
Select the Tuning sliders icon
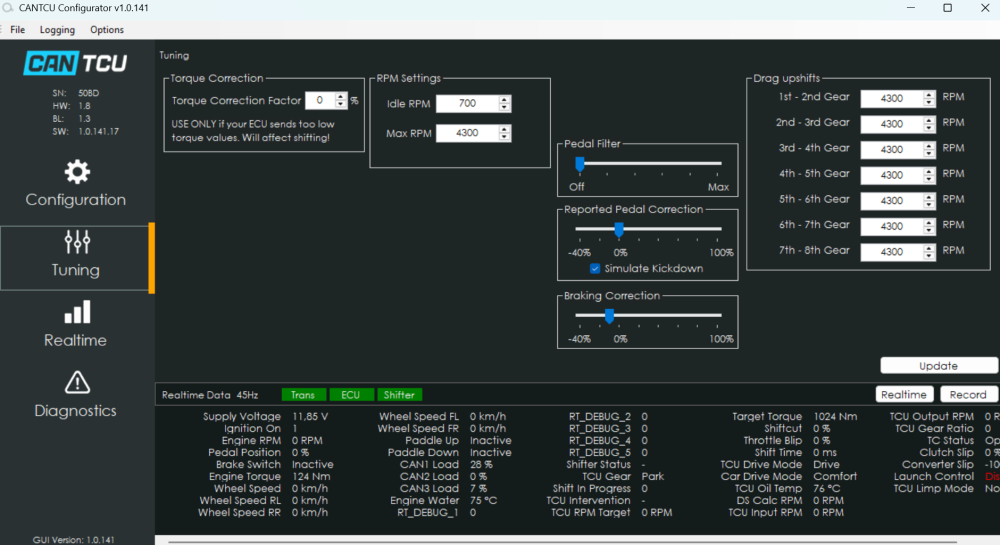pos(76,242)
